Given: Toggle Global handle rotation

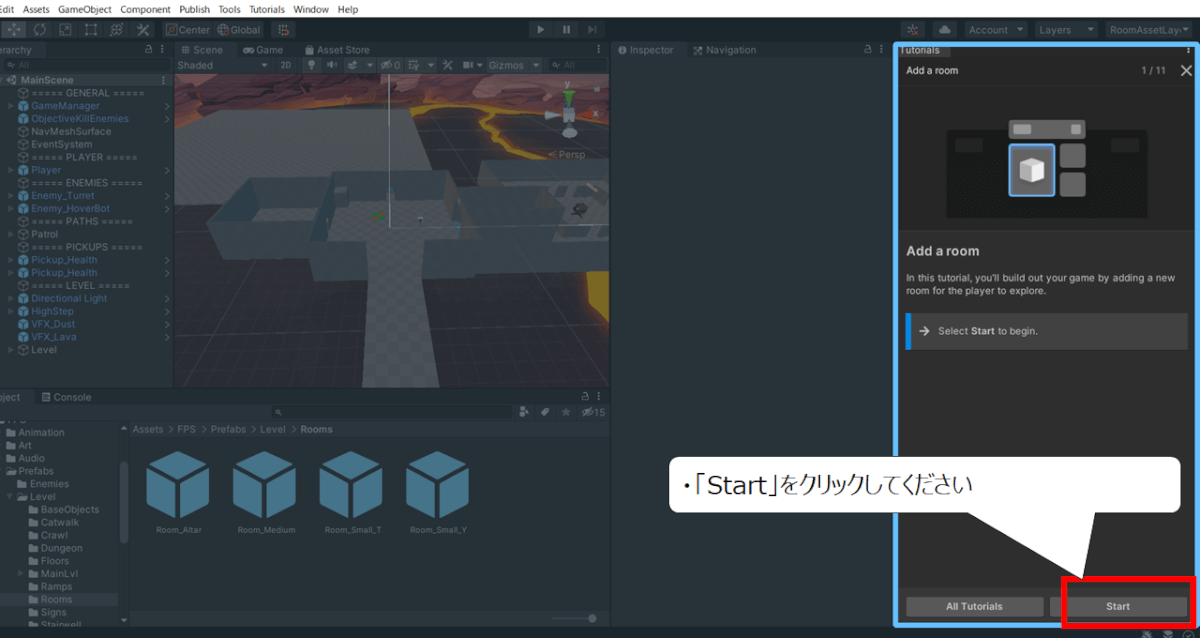Looking at the screenshot, I should (238, 30).
